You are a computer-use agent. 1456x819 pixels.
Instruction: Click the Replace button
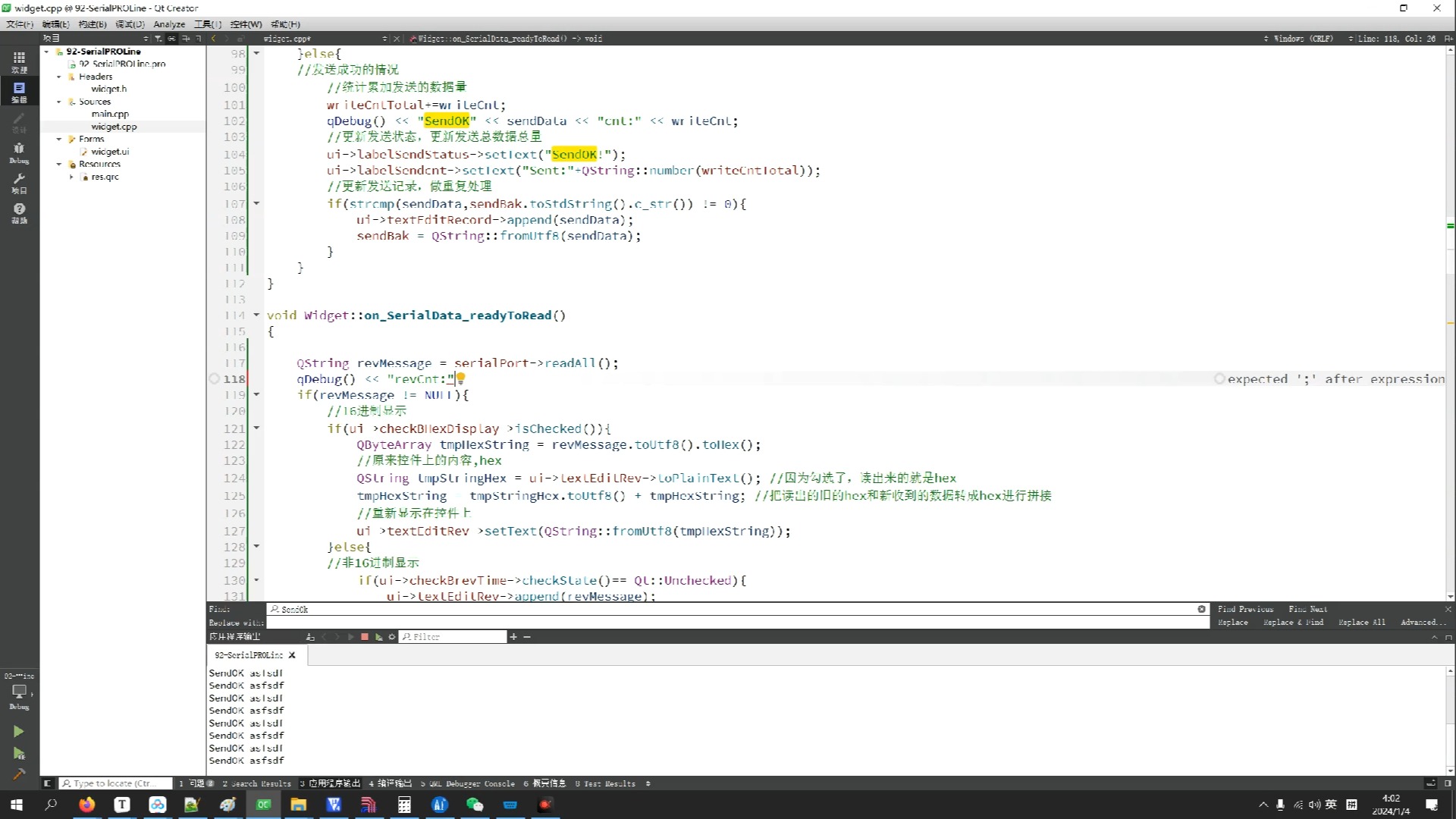(1233, 623)
